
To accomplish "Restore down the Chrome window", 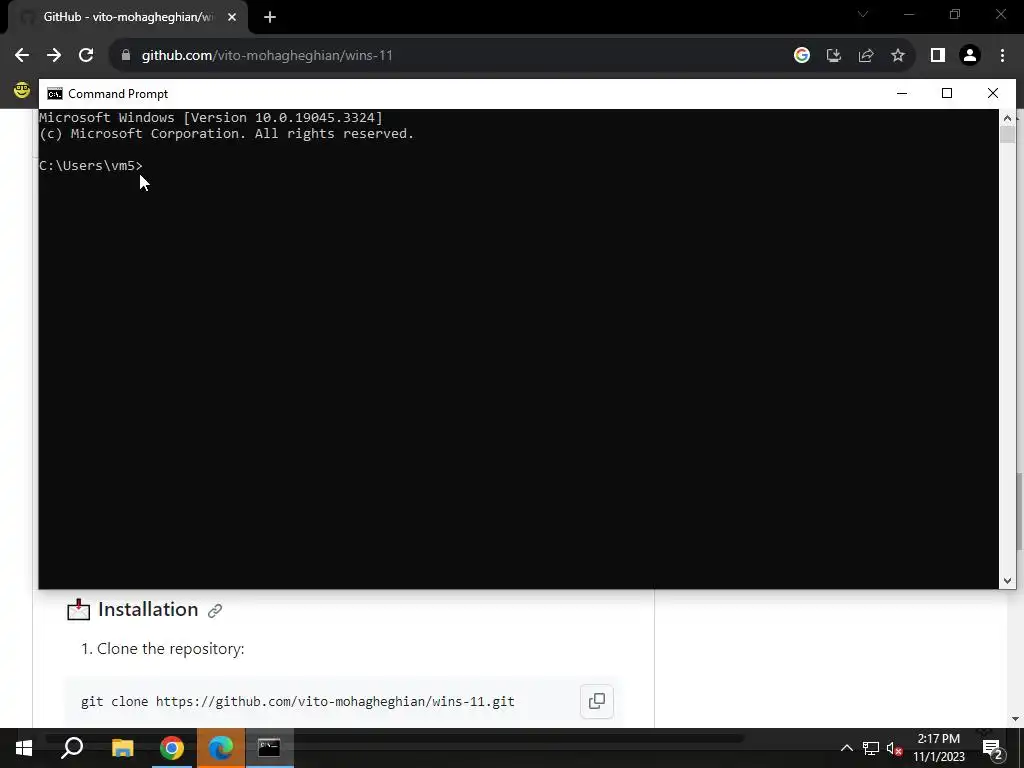I will click(955, 14).
